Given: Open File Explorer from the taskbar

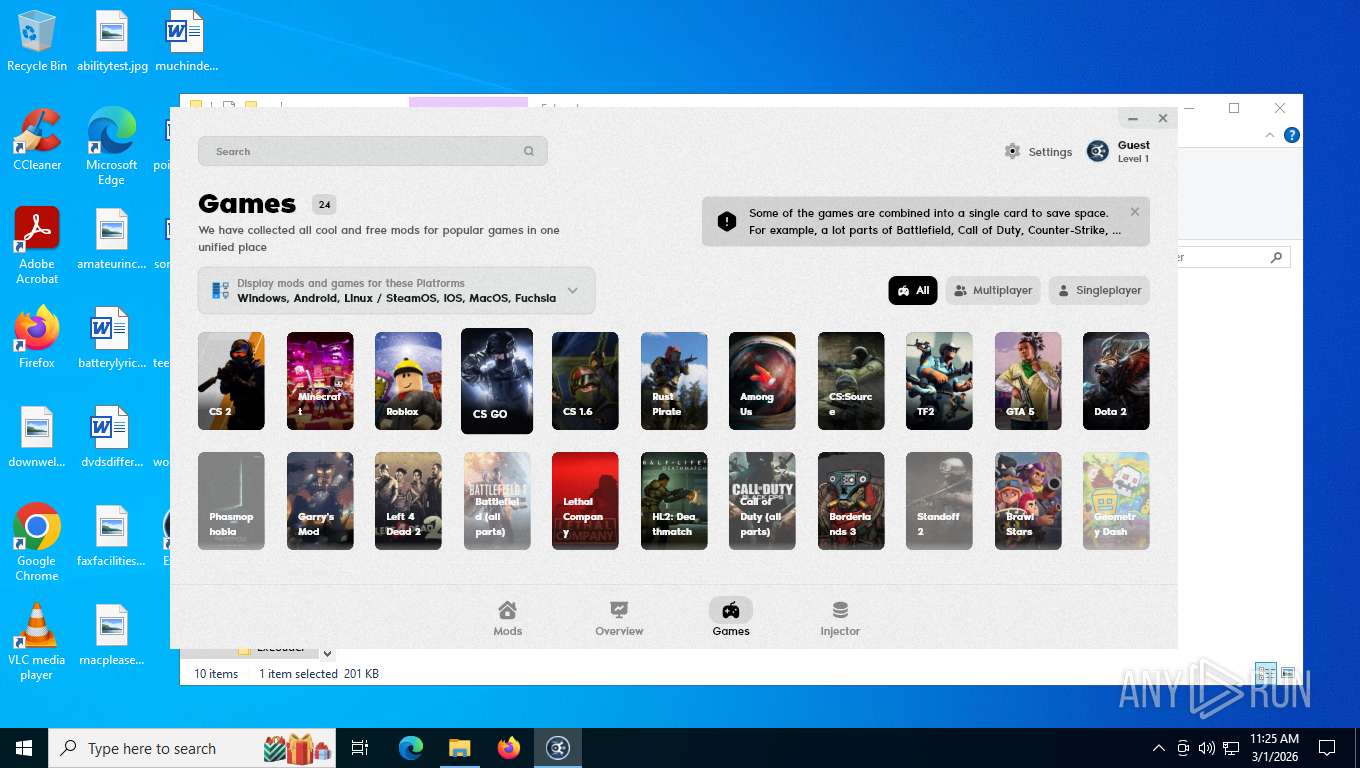Looking at the screenshot, I should (x=459, y=748).
